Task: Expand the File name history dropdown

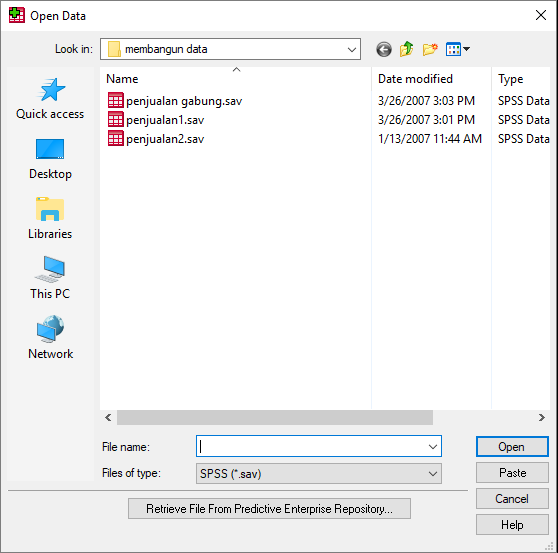Action: [433, 447]
